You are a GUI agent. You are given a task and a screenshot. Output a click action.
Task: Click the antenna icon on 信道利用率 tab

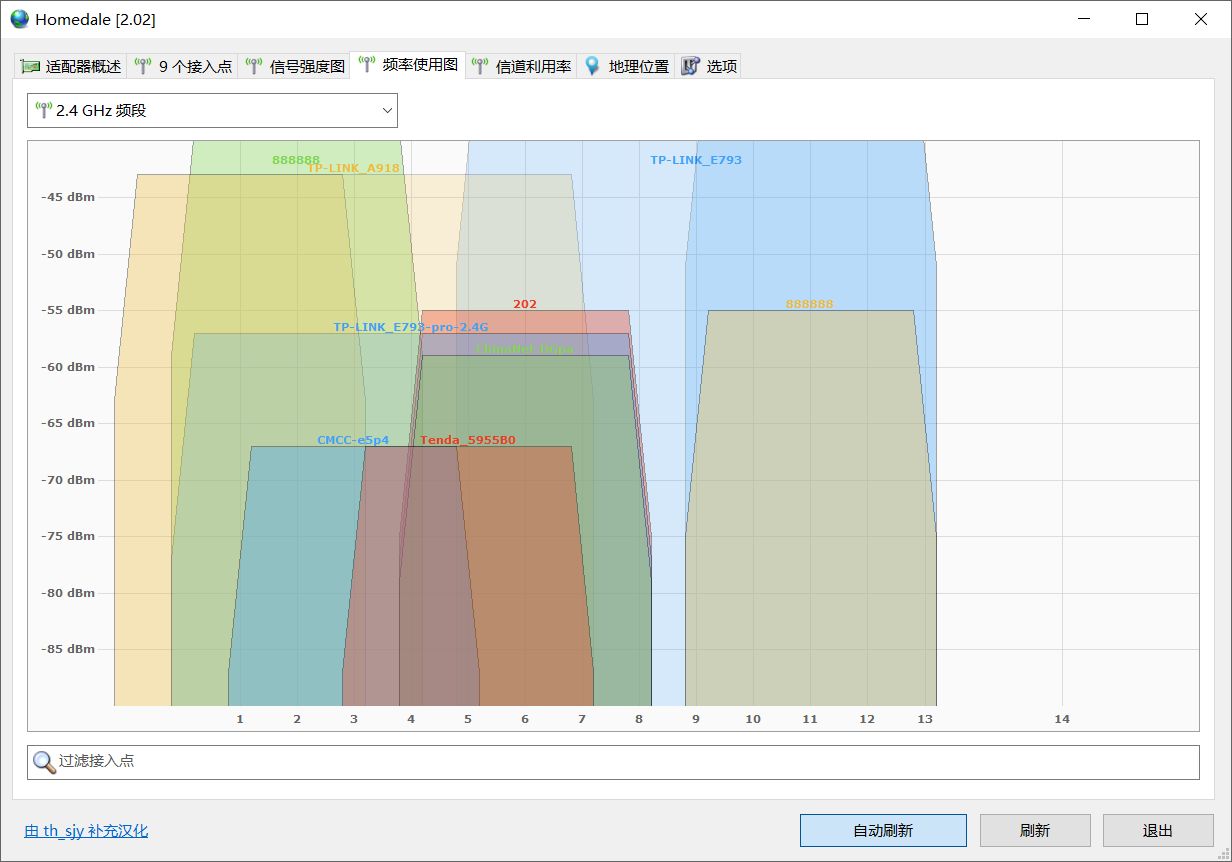480,66
